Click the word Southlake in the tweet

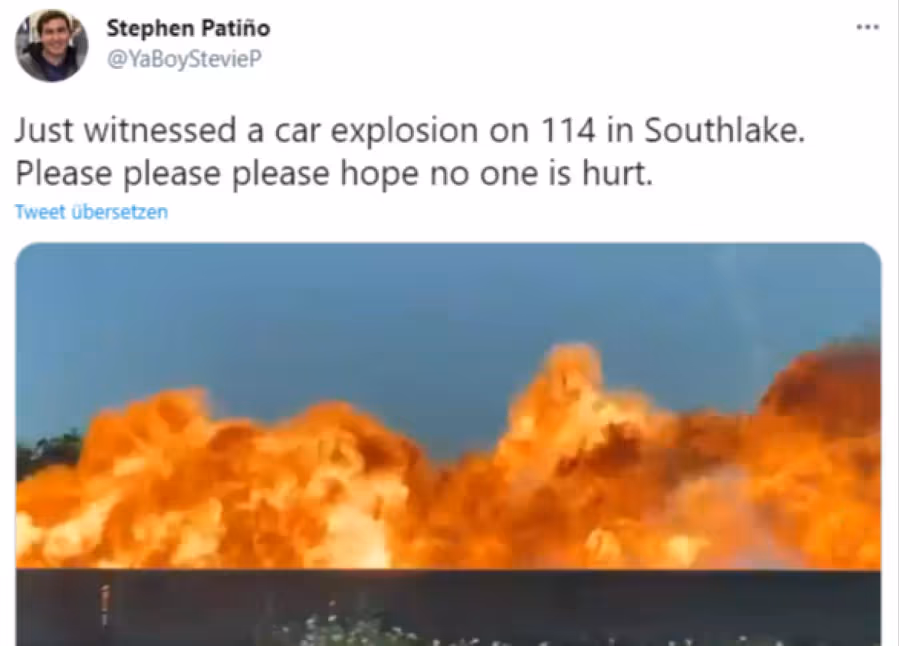pyautogui.click(x=724, y=130)
